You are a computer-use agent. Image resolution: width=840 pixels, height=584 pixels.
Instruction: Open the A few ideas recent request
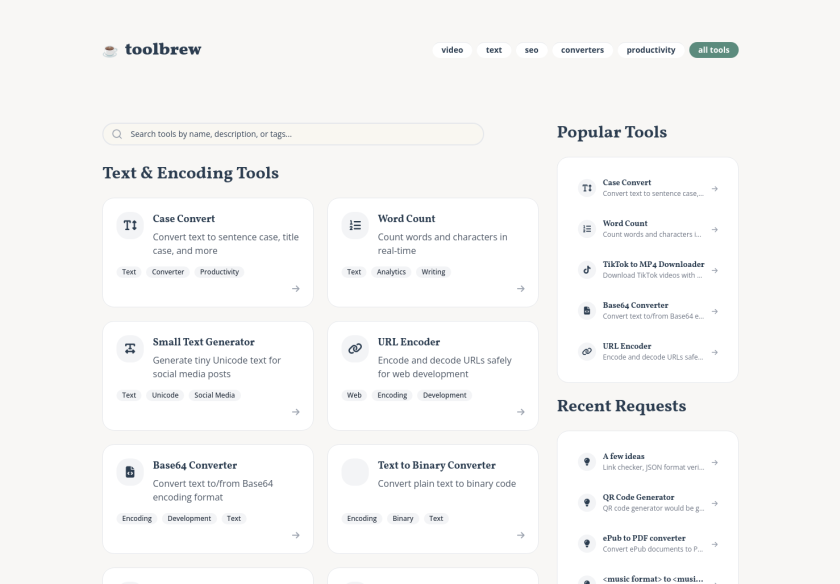[648, 461]
